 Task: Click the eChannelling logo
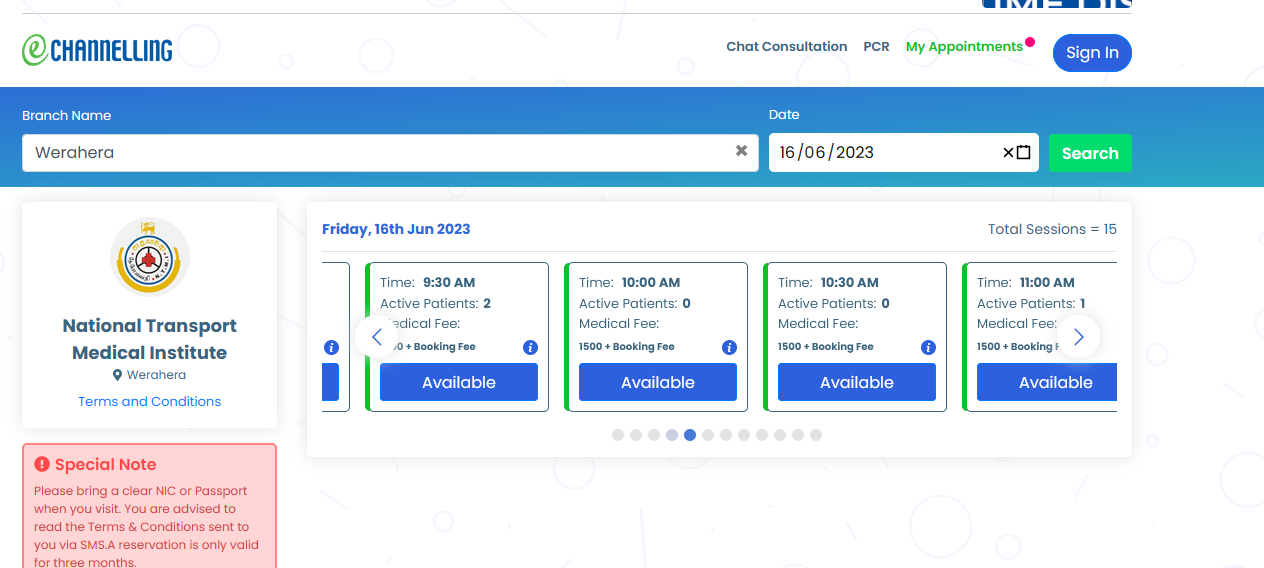tap(97, 50)
